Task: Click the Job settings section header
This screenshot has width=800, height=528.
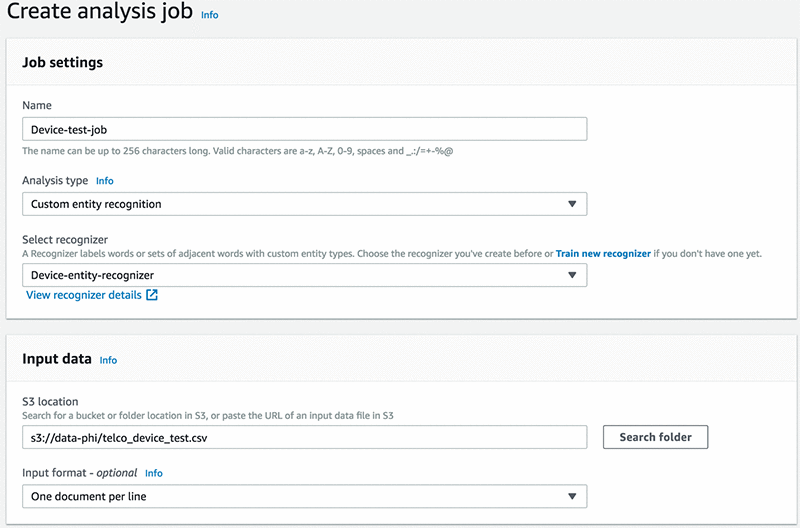Action: (x=62, y=62)
